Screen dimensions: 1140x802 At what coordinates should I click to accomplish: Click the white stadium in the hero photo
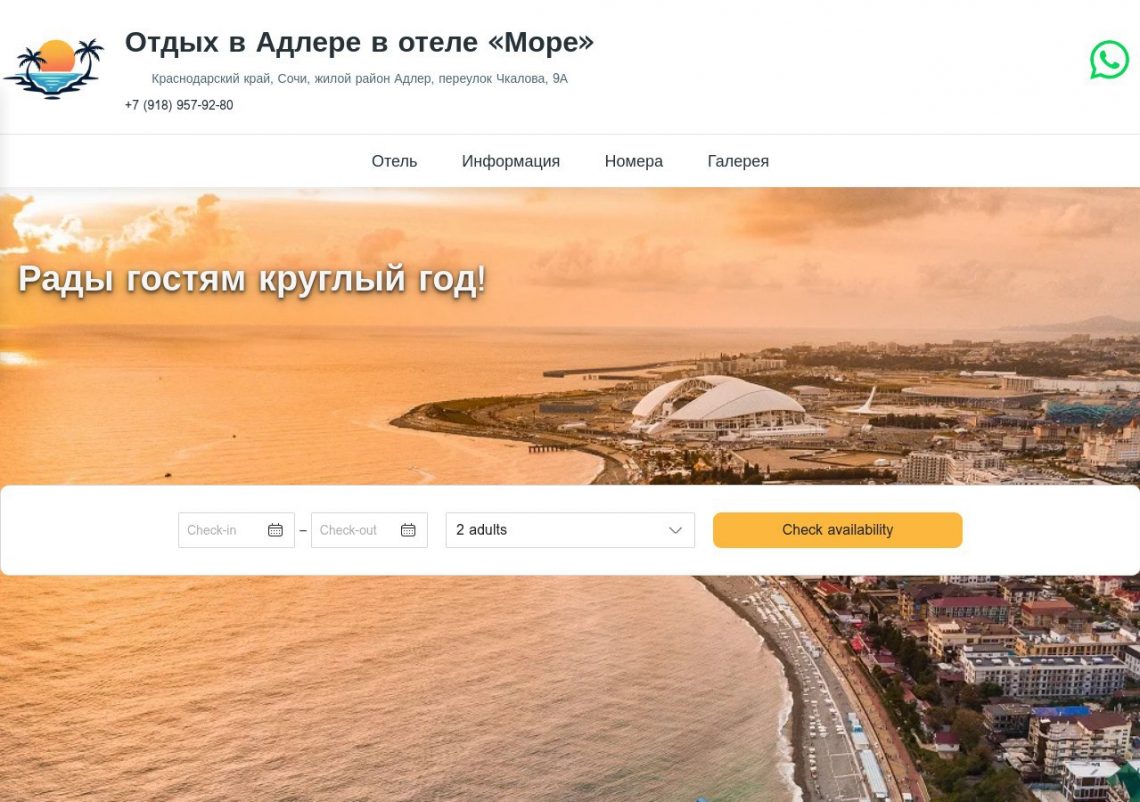720,406
